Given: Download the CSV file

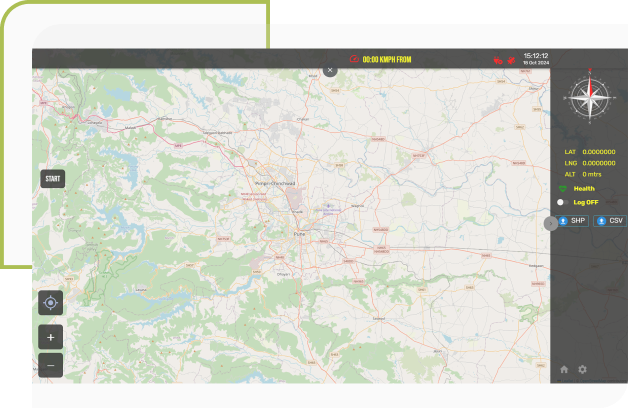Looking at the screenshot, I should [x=610, y=220].
